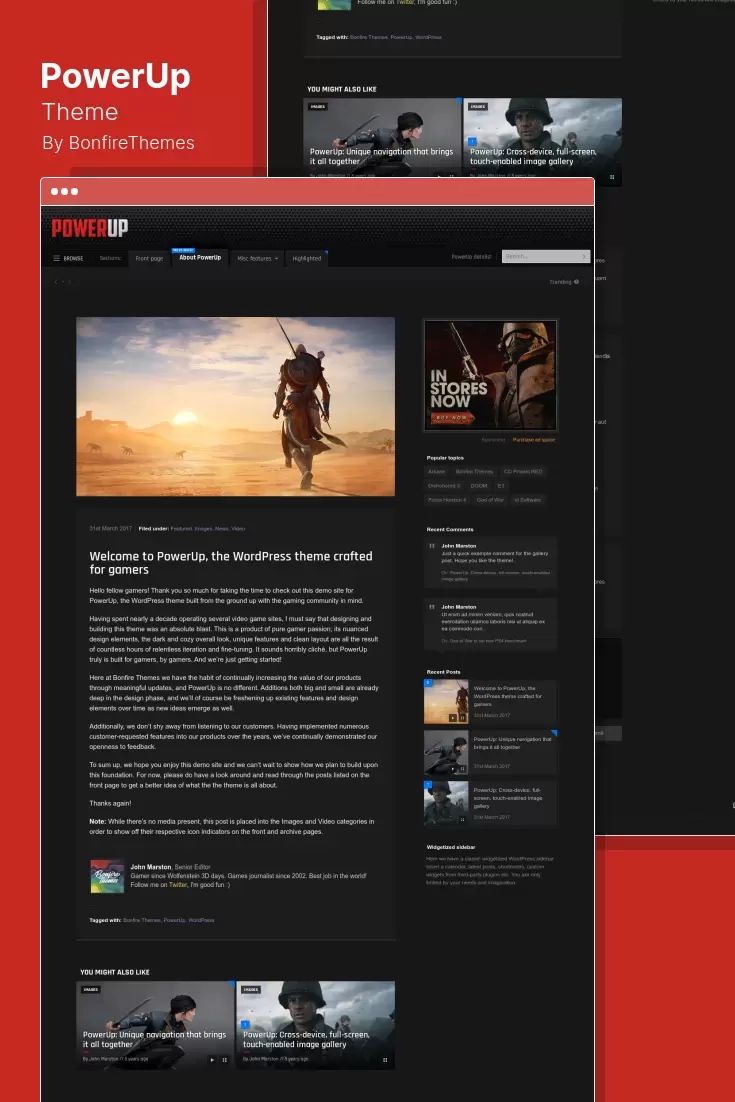
Task: Click the IMAGES badge on bottom Unique navigation card
Action: click(x=91, y=989)
